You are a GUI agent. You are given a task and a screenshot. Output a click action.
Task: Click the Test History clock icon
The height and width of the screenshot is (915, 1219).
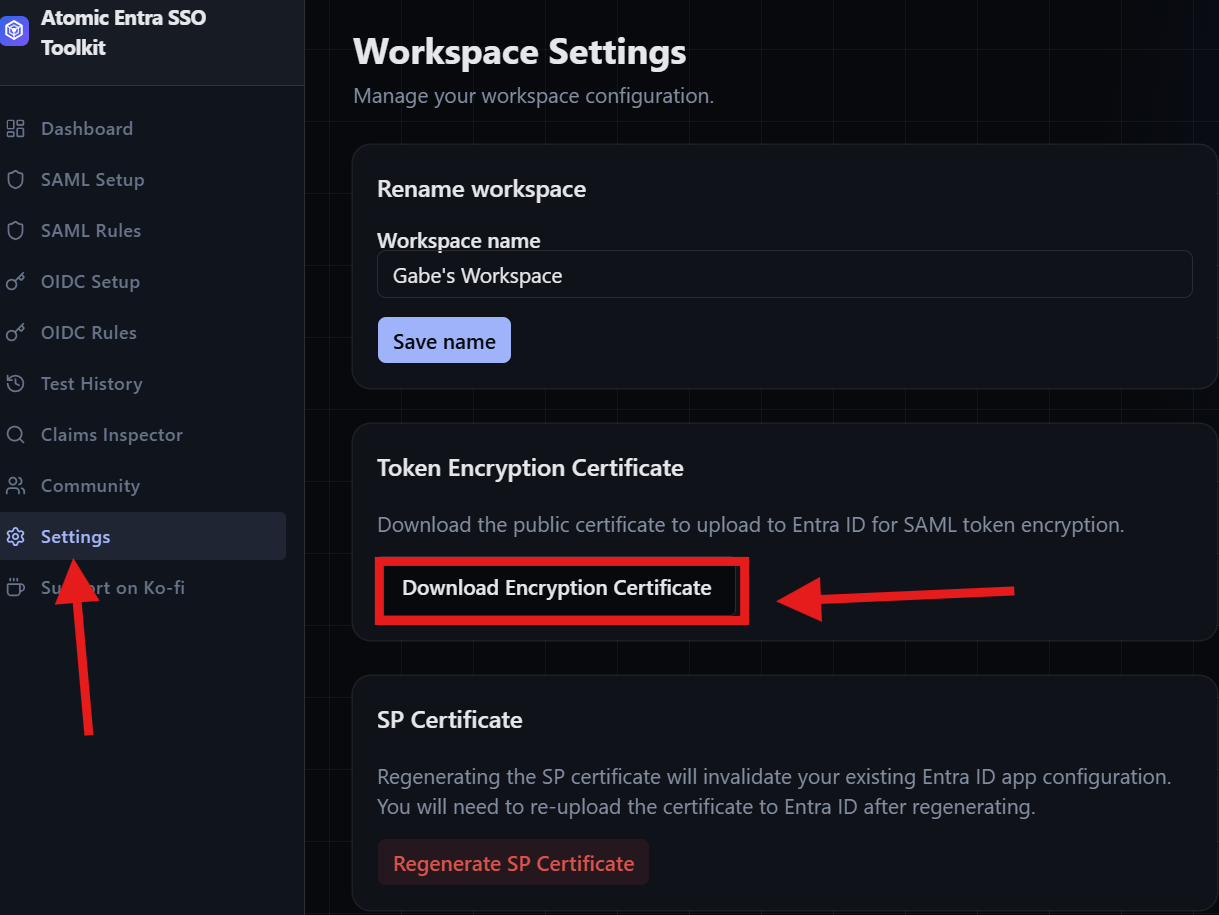15,384
